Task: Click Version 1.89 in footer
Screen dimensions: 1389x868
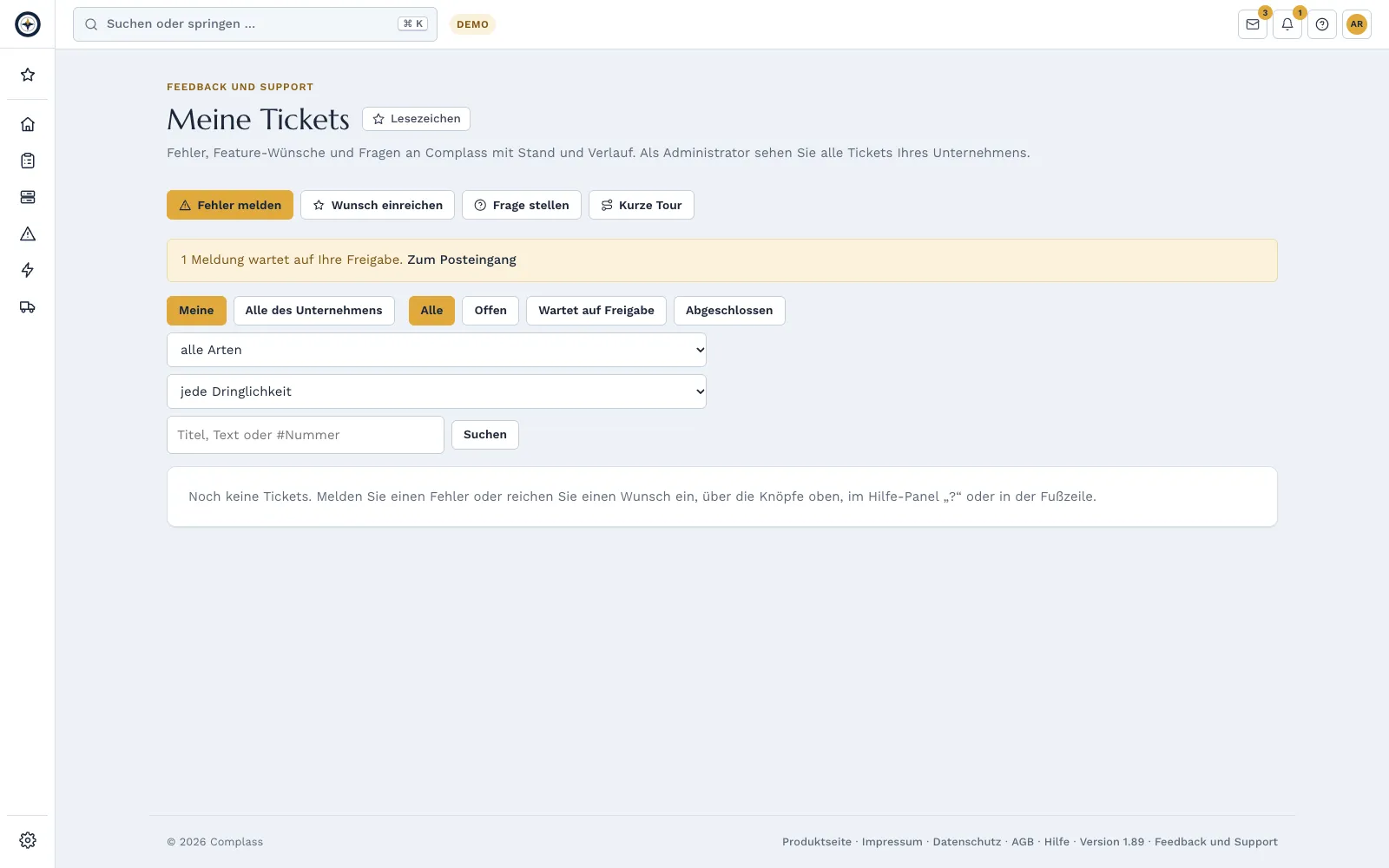Action: click(x=1112, y=842)
